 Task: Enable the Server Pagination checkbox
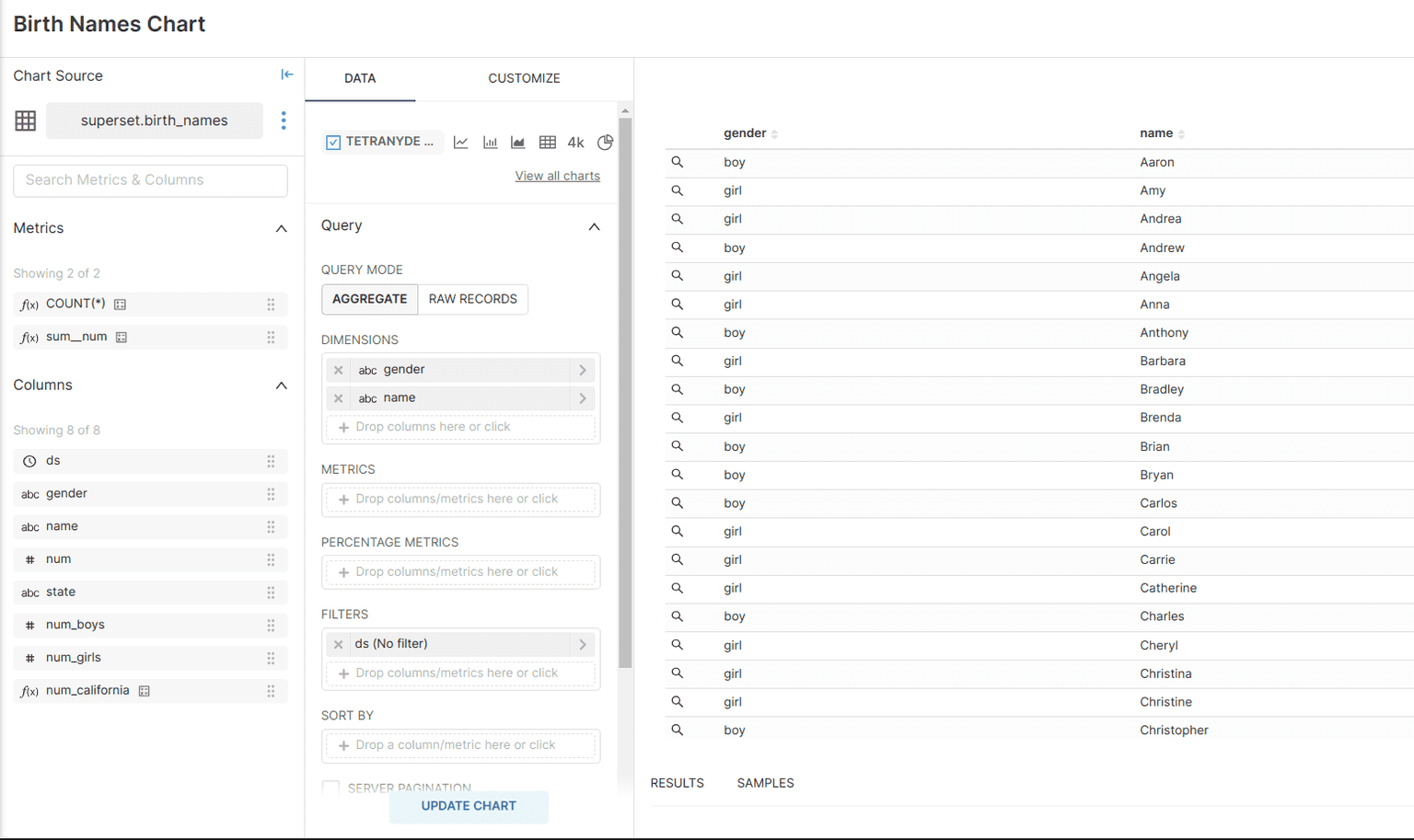[330, 787]
